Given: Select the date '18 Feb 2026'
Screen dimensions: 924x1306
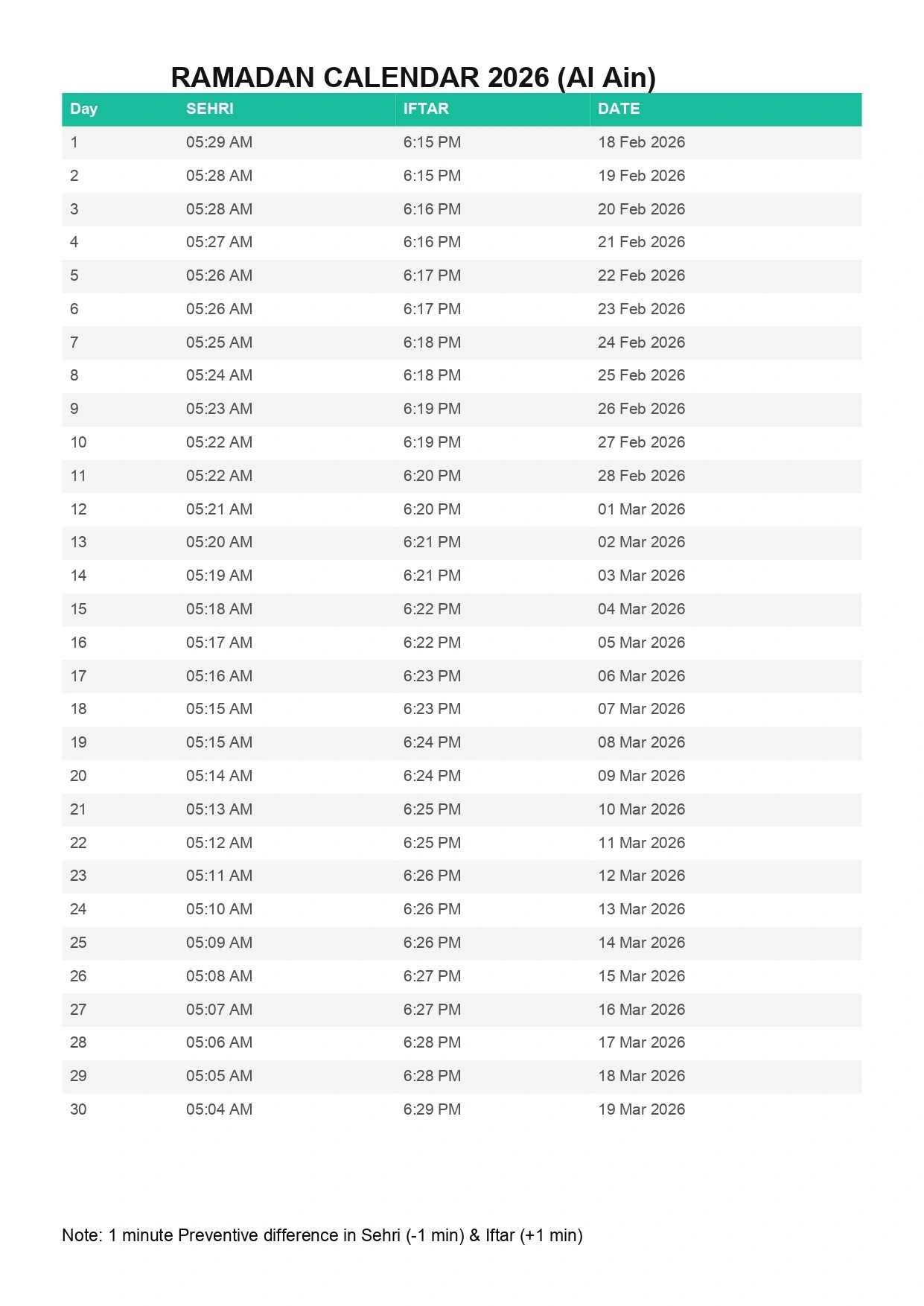Looking at the screenshot, I should click(x=641, y=142).
